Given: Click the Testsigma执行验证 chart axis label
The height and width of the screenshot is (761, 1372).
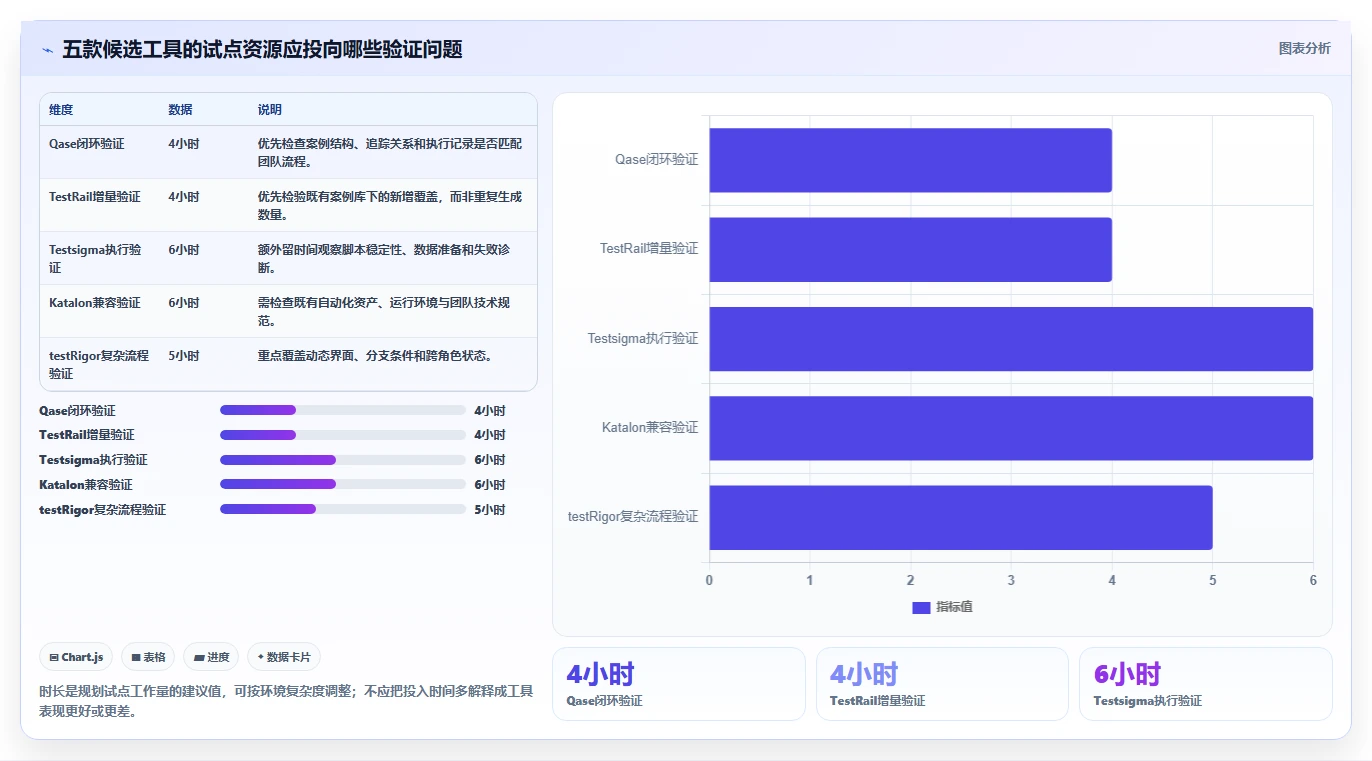Looking at the screenshot, I should click(x=643, y=339).
